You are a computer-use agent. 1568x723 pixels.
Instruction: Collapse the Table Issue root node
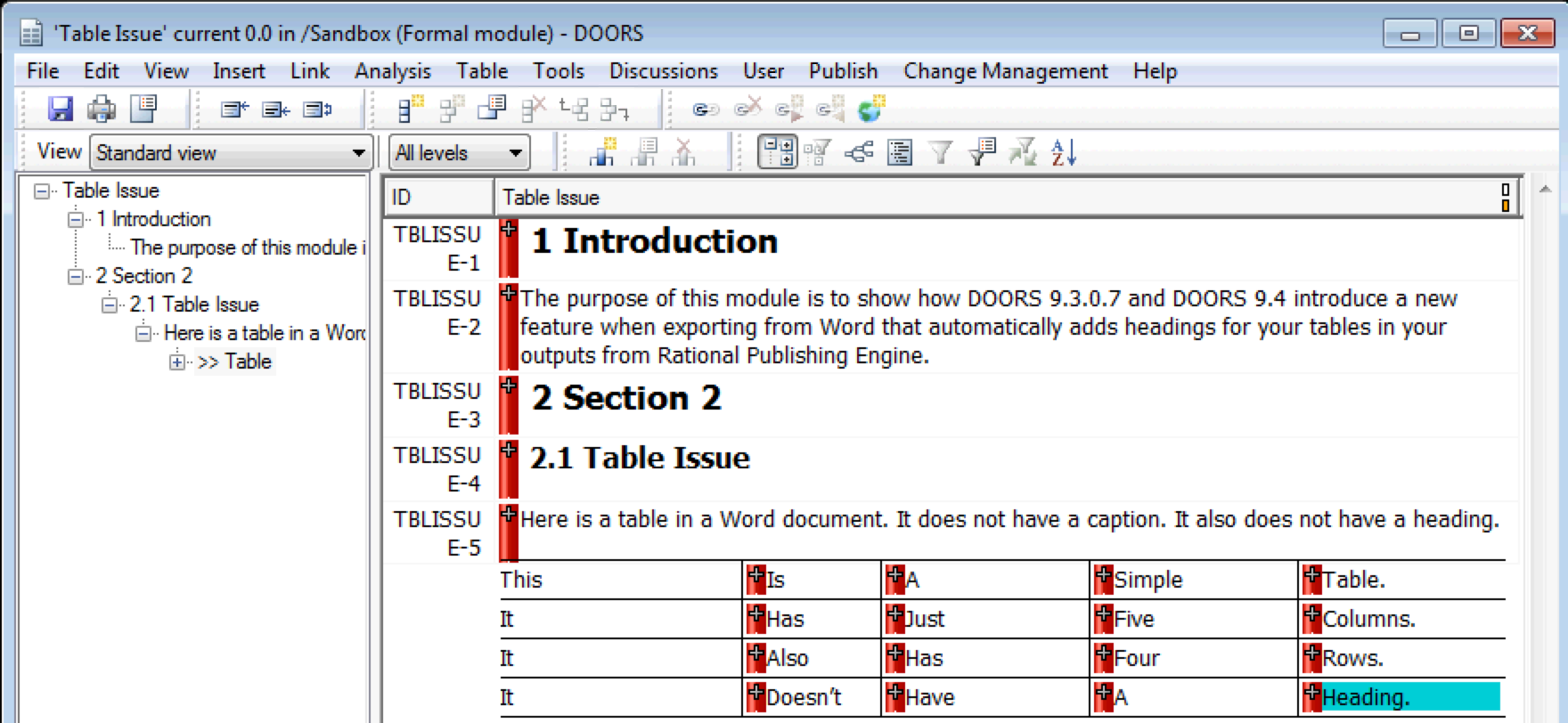(41, 191)
